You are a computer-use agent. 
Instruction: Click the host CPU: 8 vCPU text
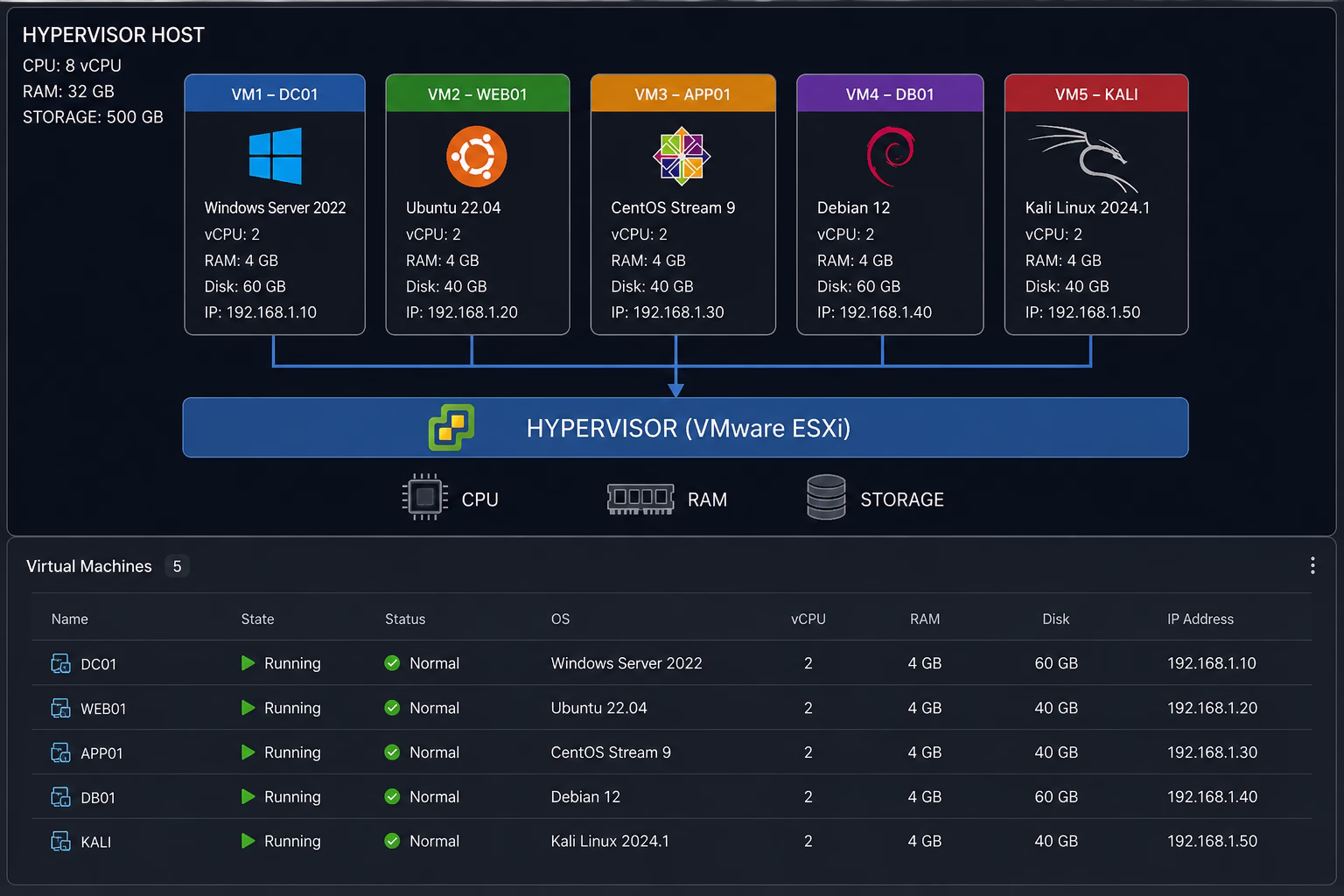[72, 66]
